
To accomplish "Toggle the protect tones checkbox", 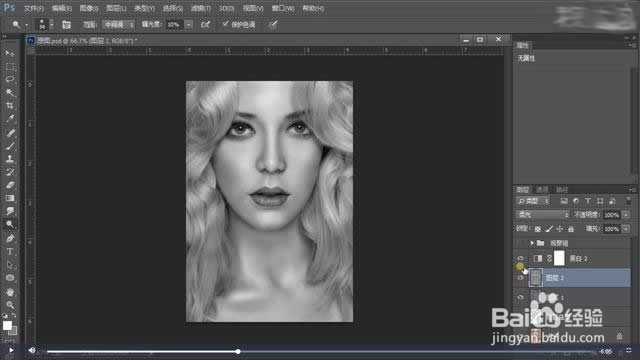I will [225, 24].
